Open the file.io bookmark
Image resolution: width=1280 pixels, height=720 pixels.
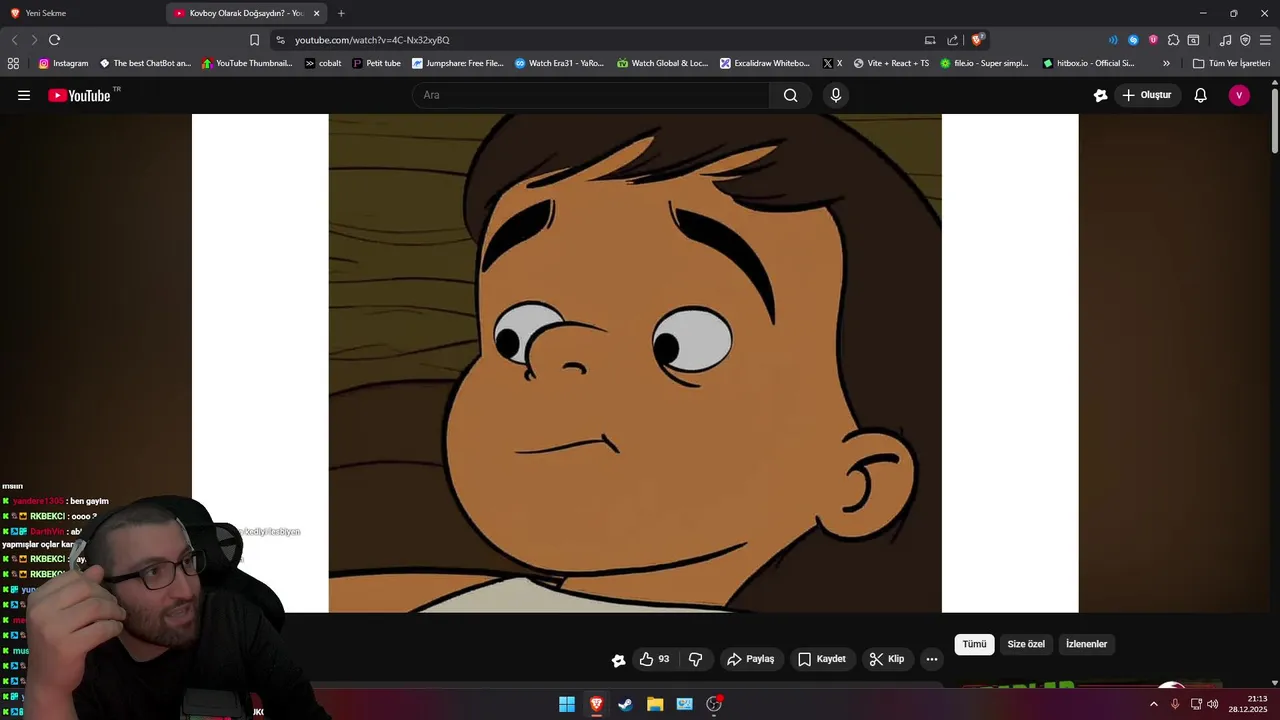tap(984, 63)
